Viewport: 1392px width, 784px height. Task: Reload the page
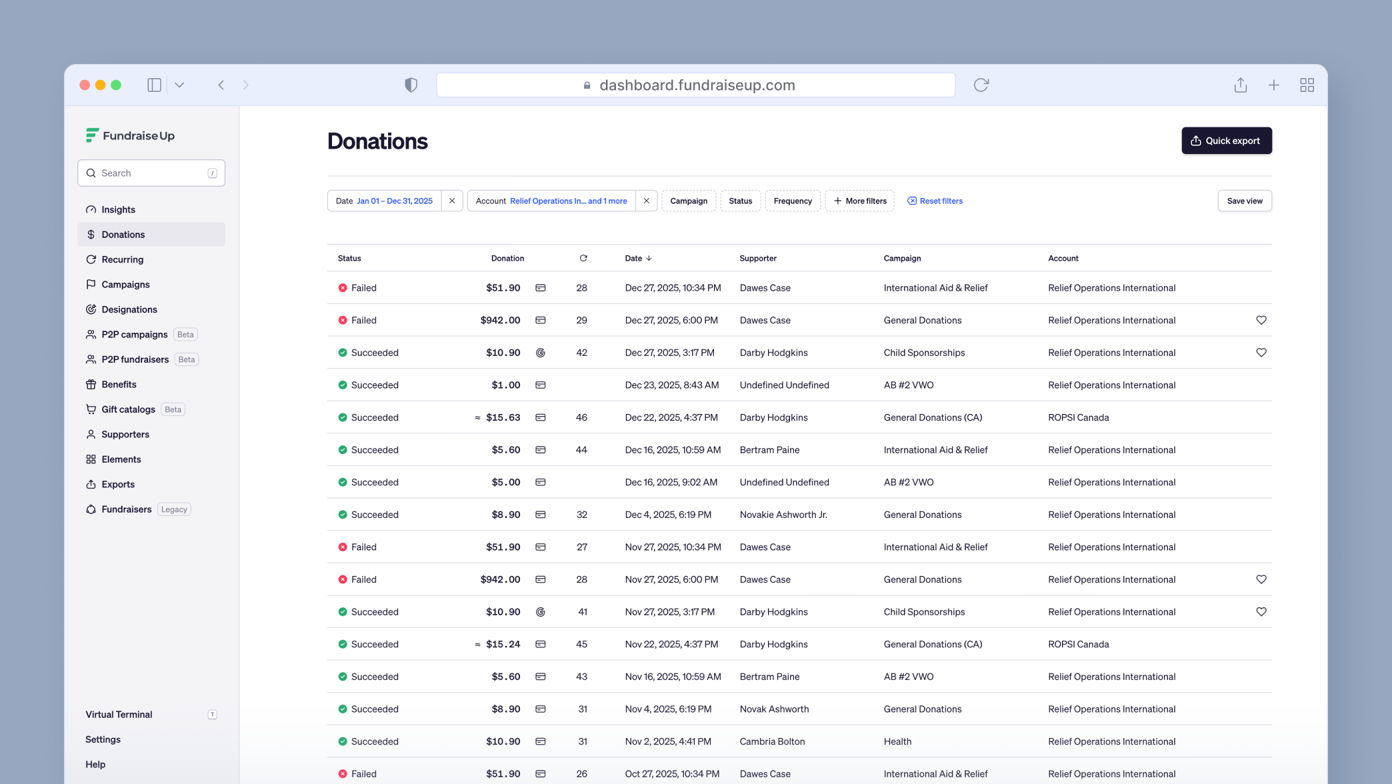coord(981,85)
